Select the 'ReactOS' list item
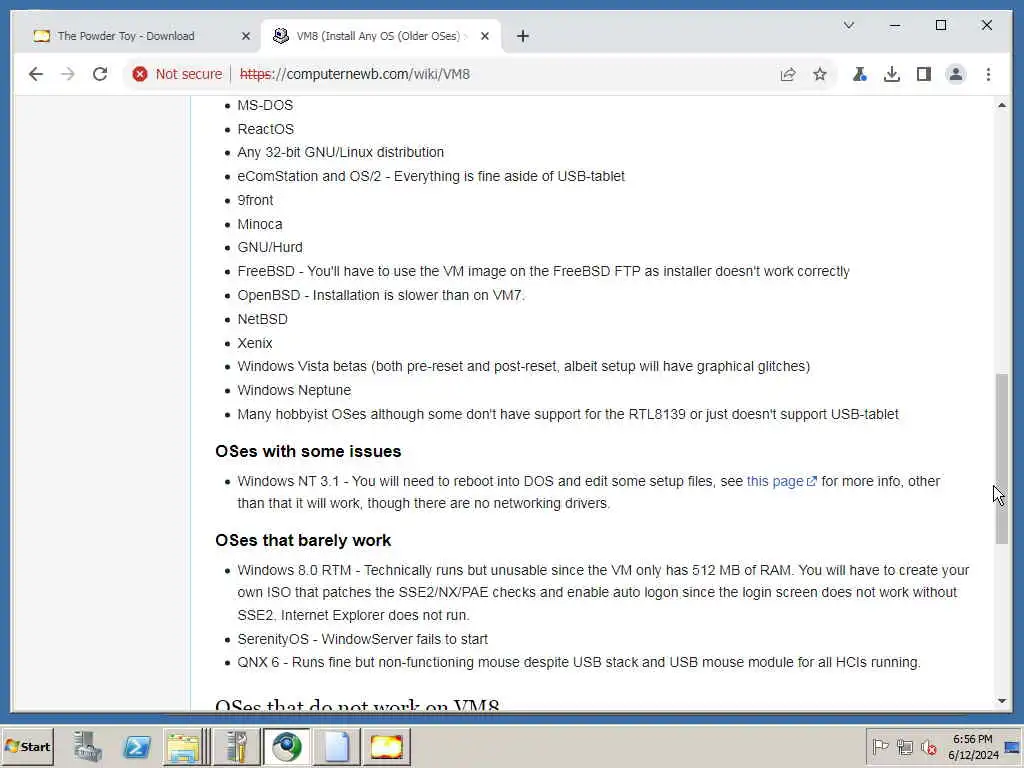The image size is (1024, 768). click(266, 129)
